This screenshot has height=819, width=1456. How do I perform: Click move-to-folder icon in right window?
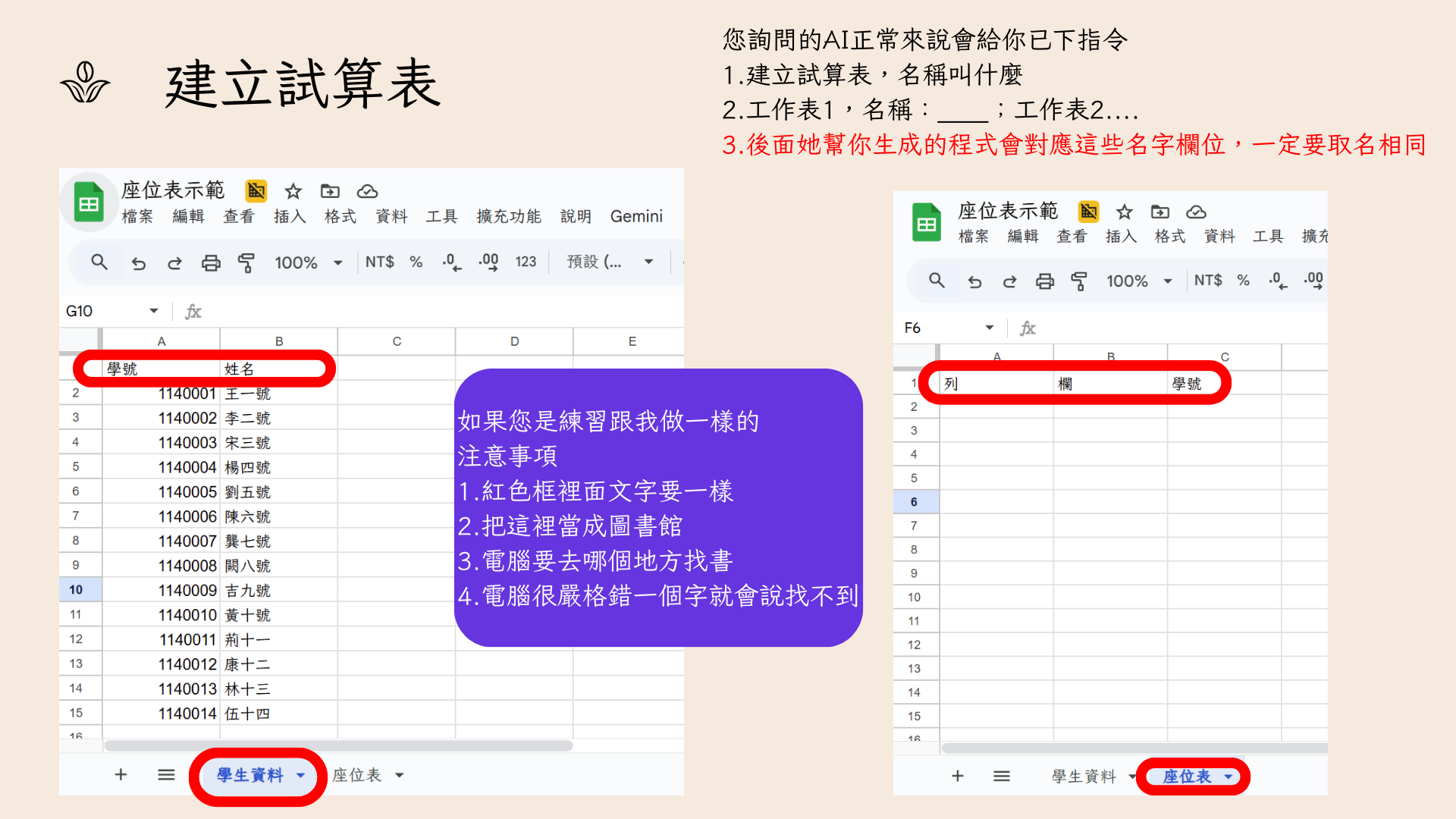(x=1160, y=212)
